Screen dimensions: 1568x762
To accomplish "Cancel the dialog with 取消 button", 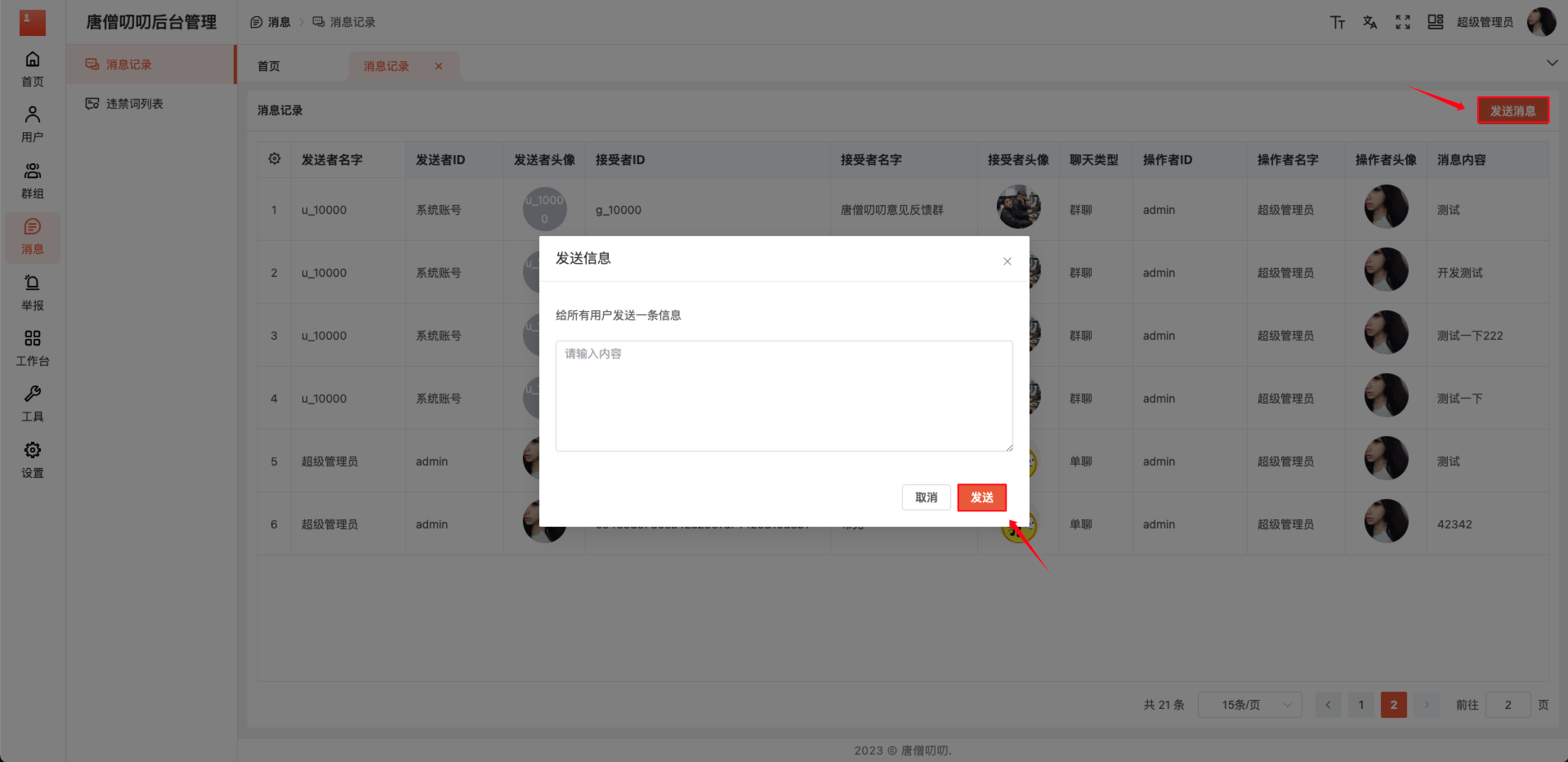I will [x=926, y=497].
